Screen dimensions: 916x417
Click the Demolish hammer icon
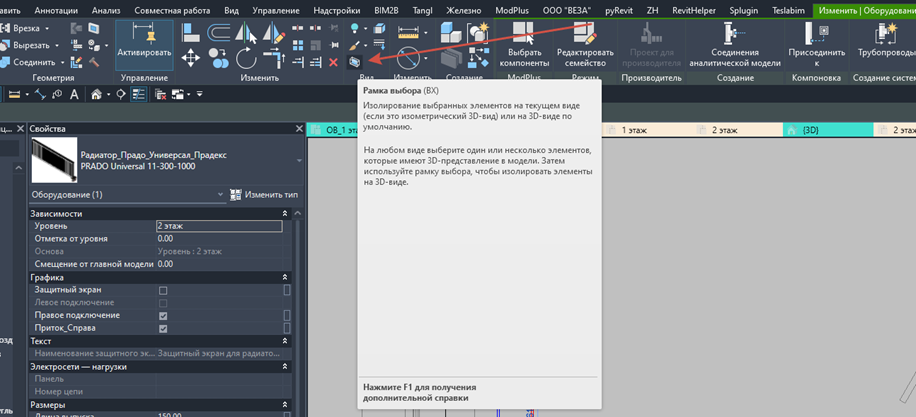click(94, 62)
